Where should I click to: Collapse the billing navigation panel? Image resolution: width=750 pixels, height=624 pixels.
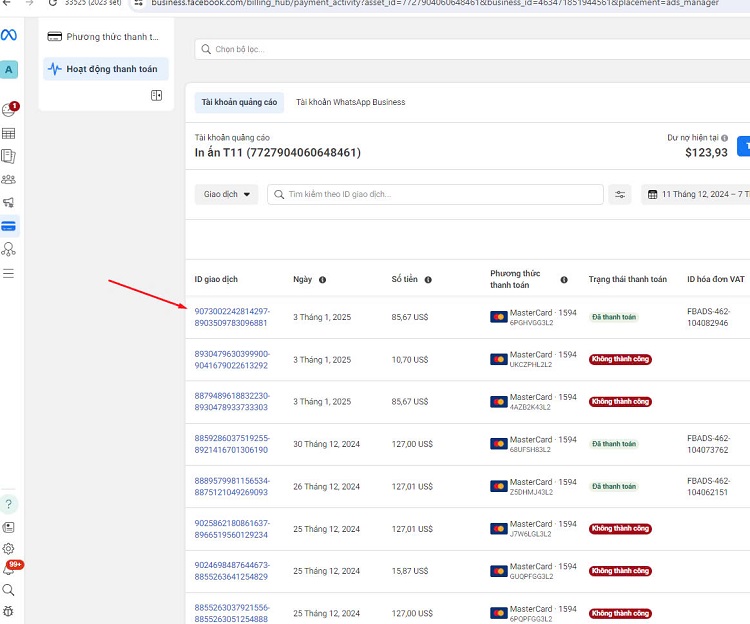tap(156, 95)
